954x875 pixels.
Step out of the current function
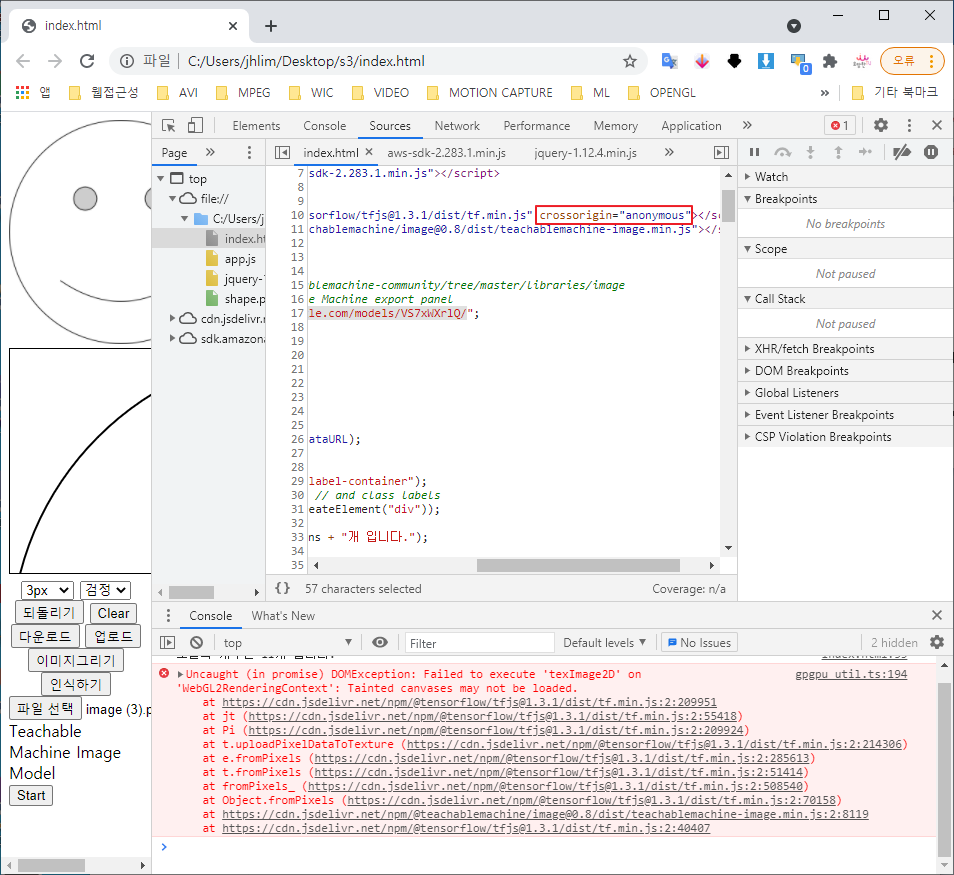click(x=838, y=152)
